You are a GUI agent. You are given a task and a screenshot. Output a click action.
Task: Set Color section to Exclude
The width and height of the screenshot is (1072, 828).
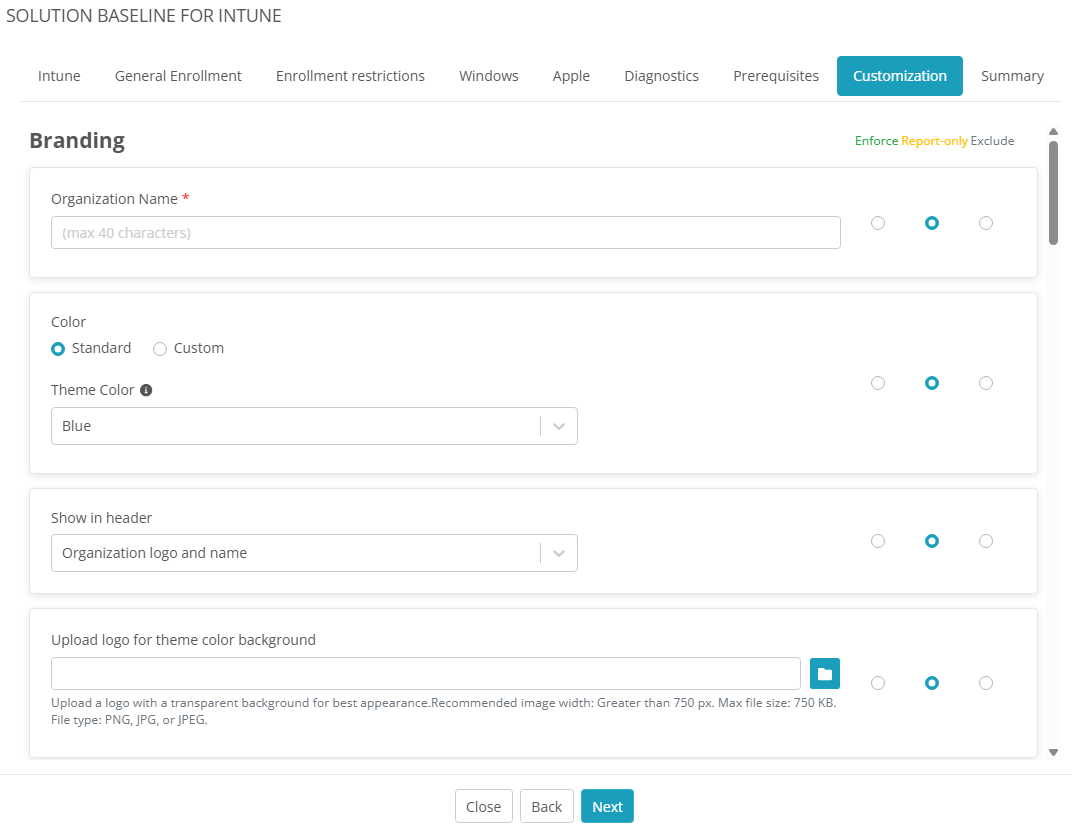tap(985, 383)
